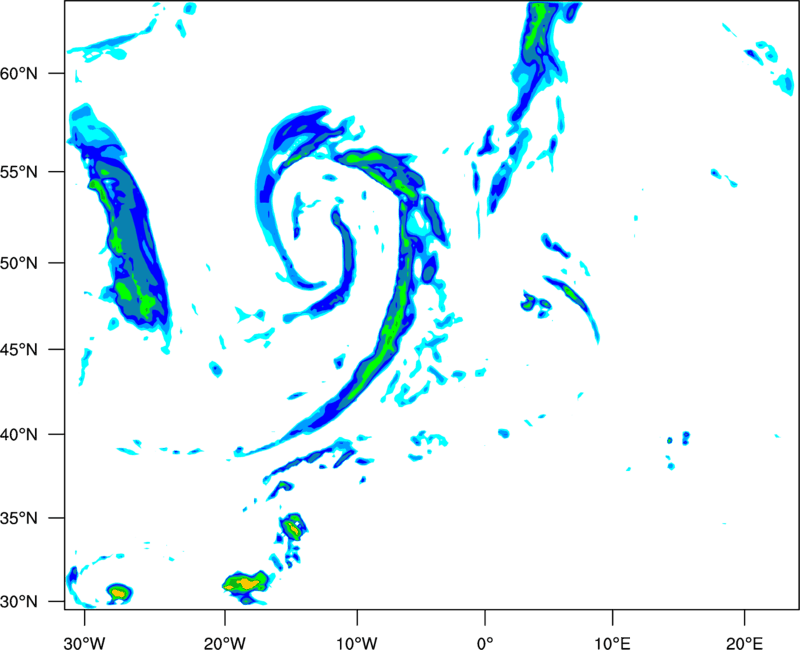Select the 10°W longitude label
The image size is (800, 650).
[x=357, y=643]
